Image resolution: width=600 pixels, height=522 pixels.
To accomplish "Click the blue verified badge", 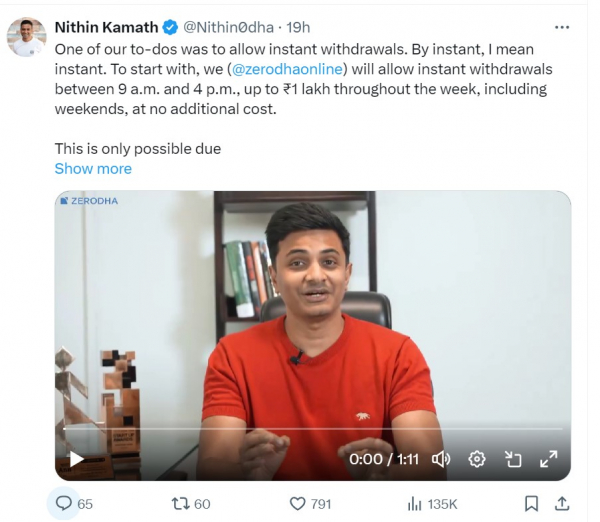I will (x=168, y=27).
